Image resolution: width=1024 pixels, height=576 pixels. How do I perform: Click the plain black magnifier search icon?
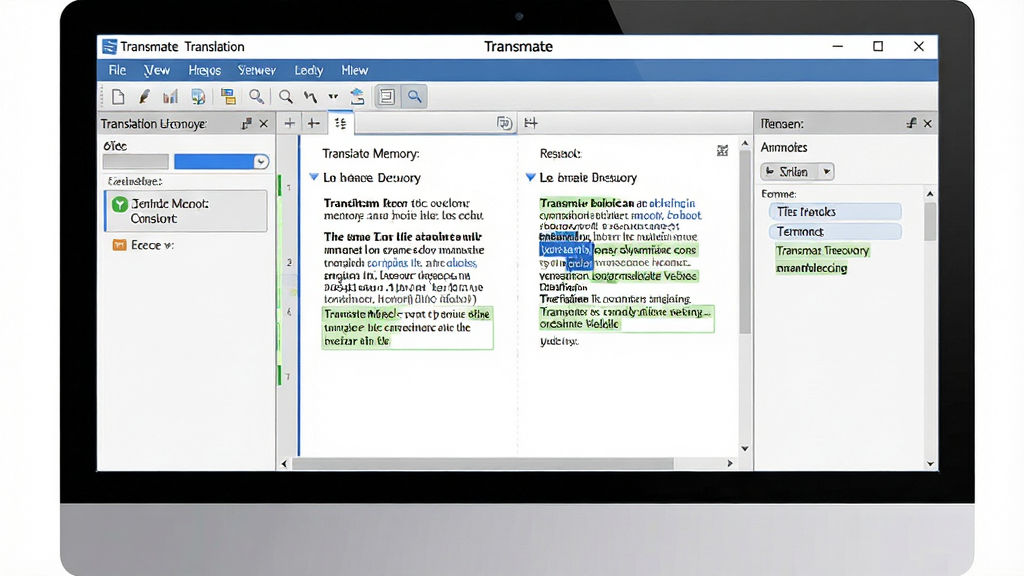pyautogui.click(x=285, y=97)
